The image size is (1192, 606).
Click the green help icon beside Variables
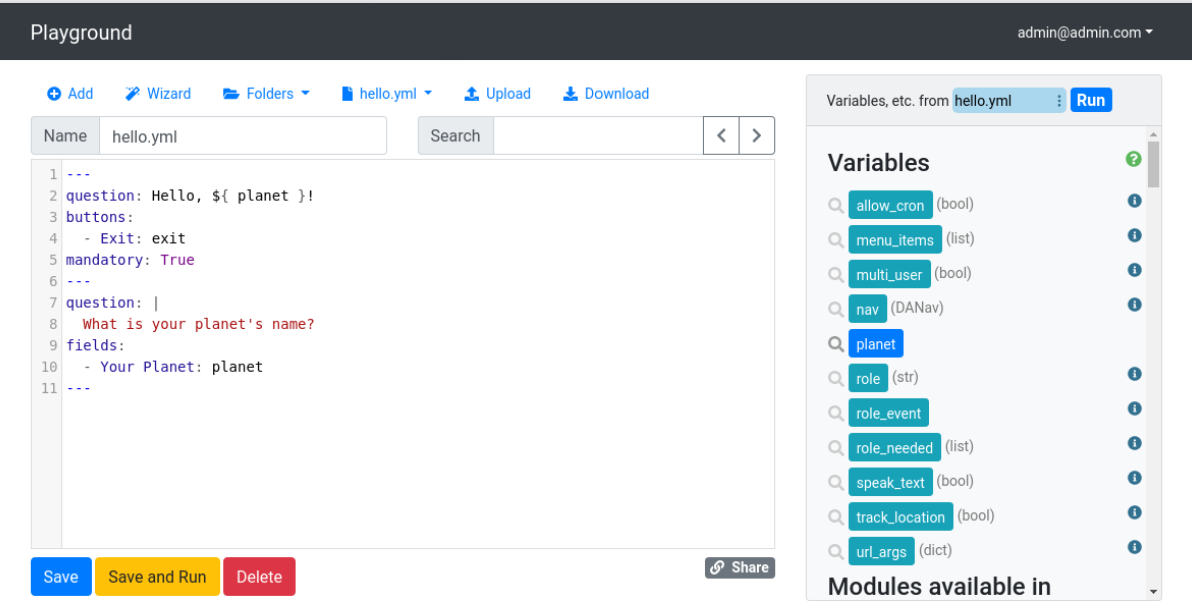click(1133, 159)
